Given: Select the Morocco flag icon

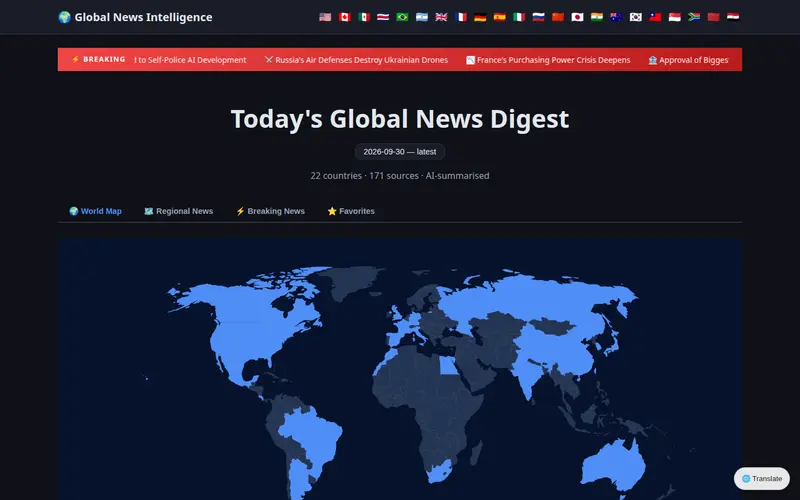Looking at the screenshot, I should pyautogui.click(x=713, y=17).
